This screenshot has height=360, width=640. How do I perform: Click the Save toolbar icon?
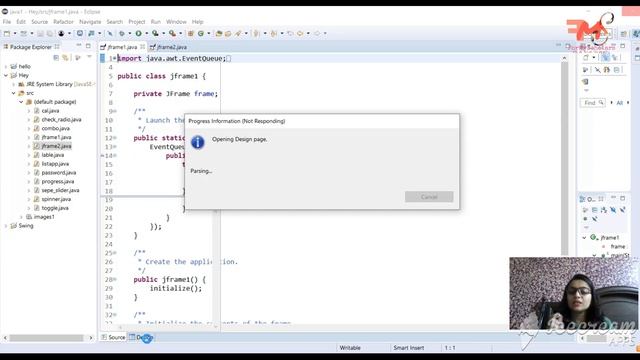tap(40, 33)
